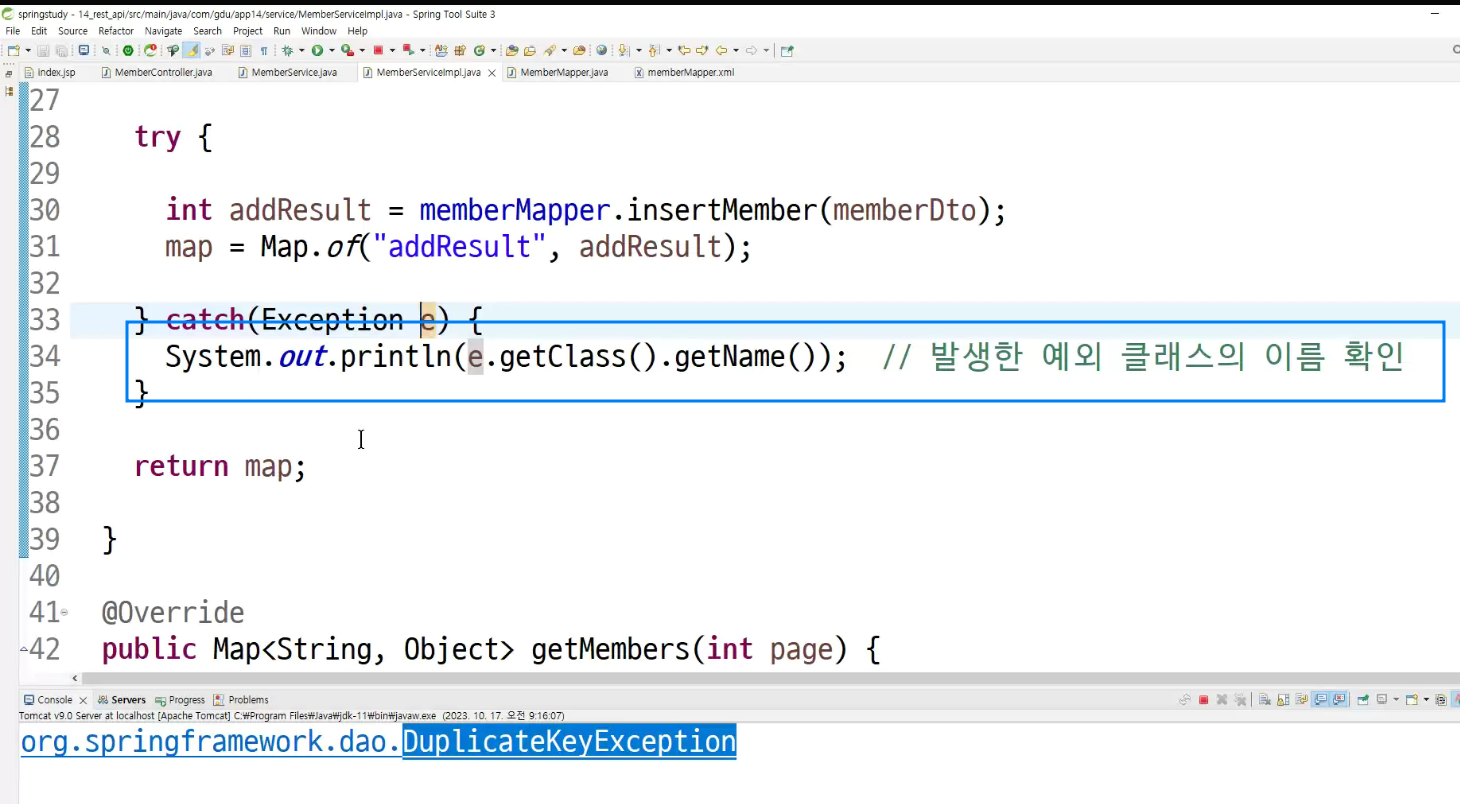Click the terminal monitor toolbar icon
This screenshot has height=804, width=1460.
pyautogui.click(x=83, y=50)
